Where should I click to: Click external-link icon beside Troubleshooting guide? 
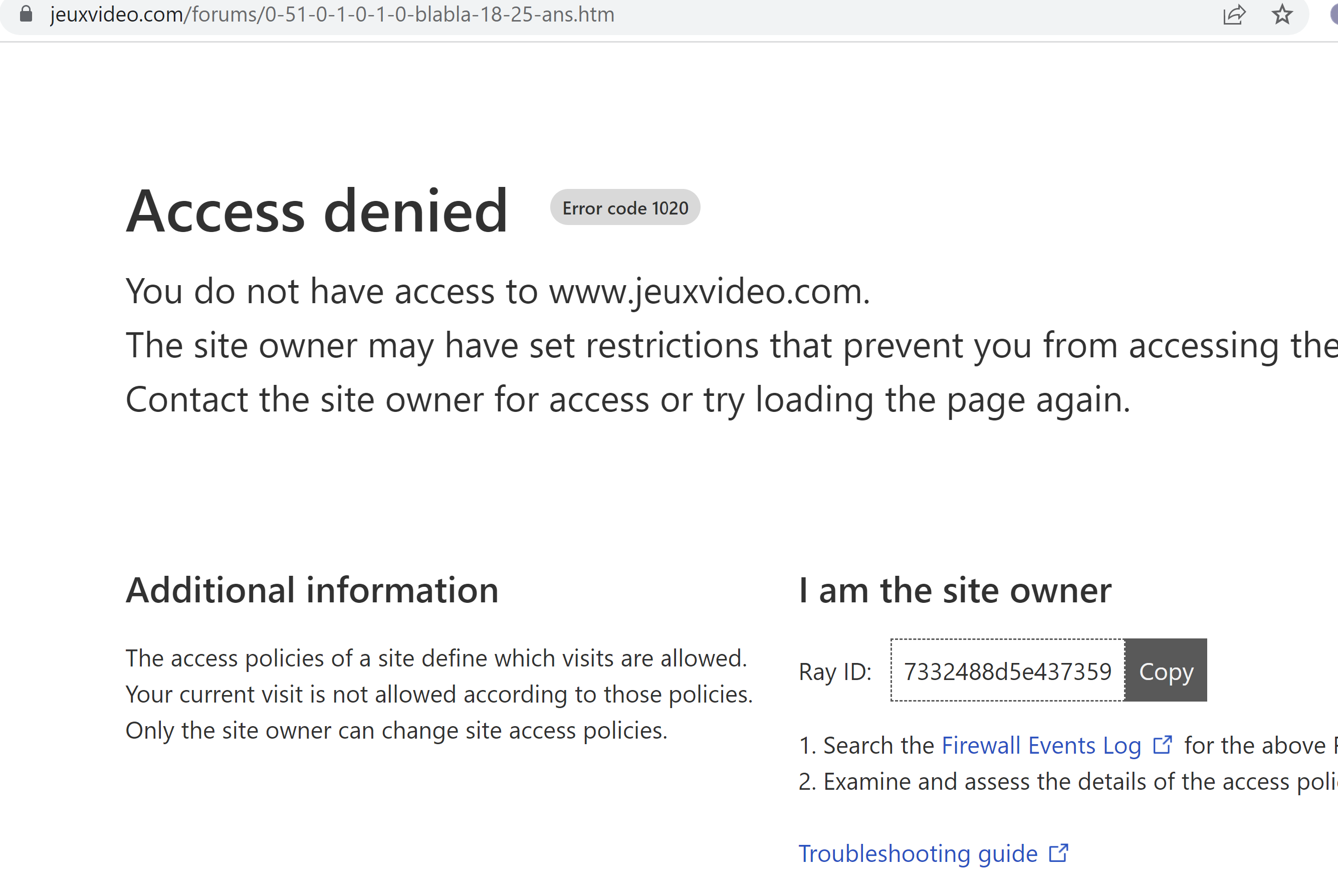pyautogui.click(x=1059, y=853)
